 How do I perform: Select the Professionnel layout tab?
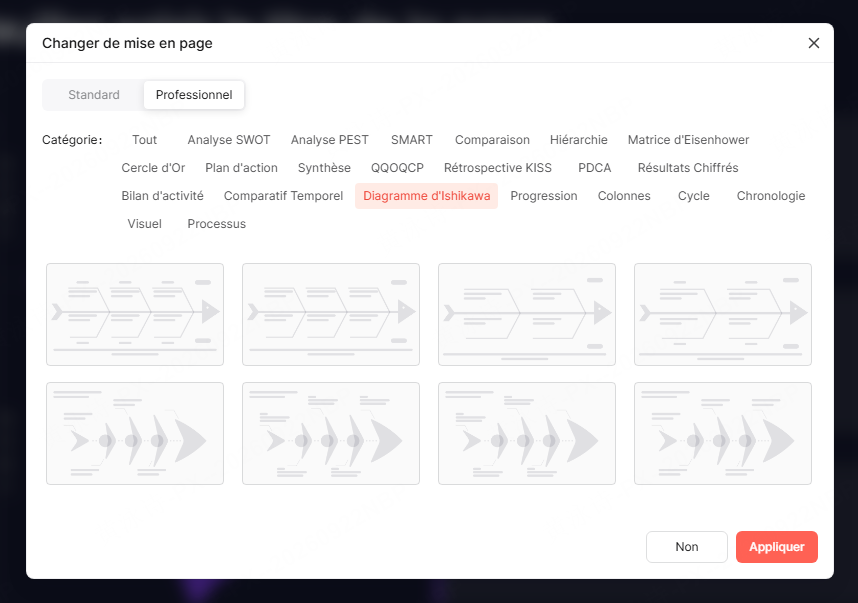pyautogui.click(x=194, y=95)
